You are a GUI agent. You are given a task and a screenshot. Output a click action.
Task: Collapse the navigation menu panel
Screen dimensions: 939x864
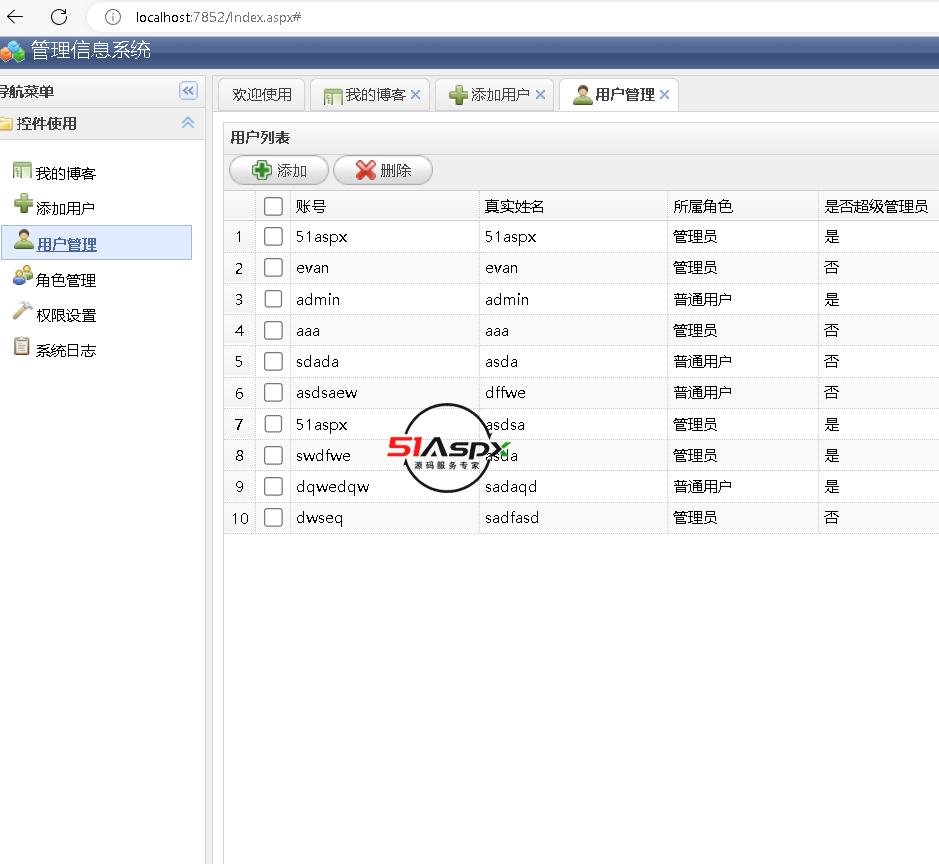[x=188, y=91]
